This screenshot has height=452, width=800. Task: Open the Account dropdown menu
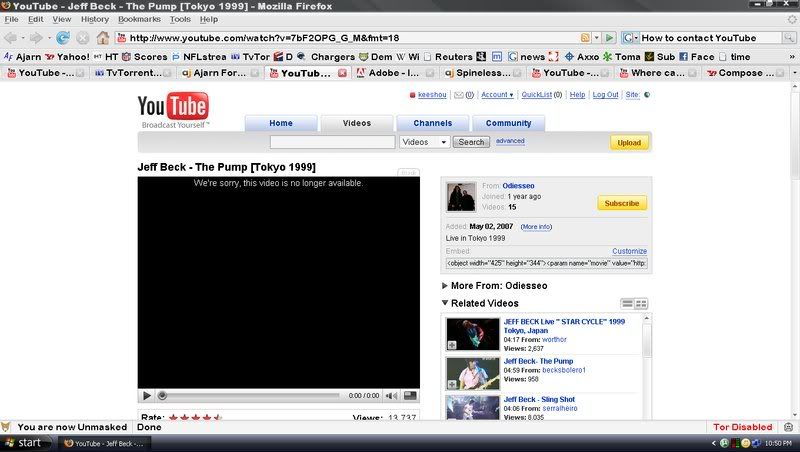pos(497,95)
